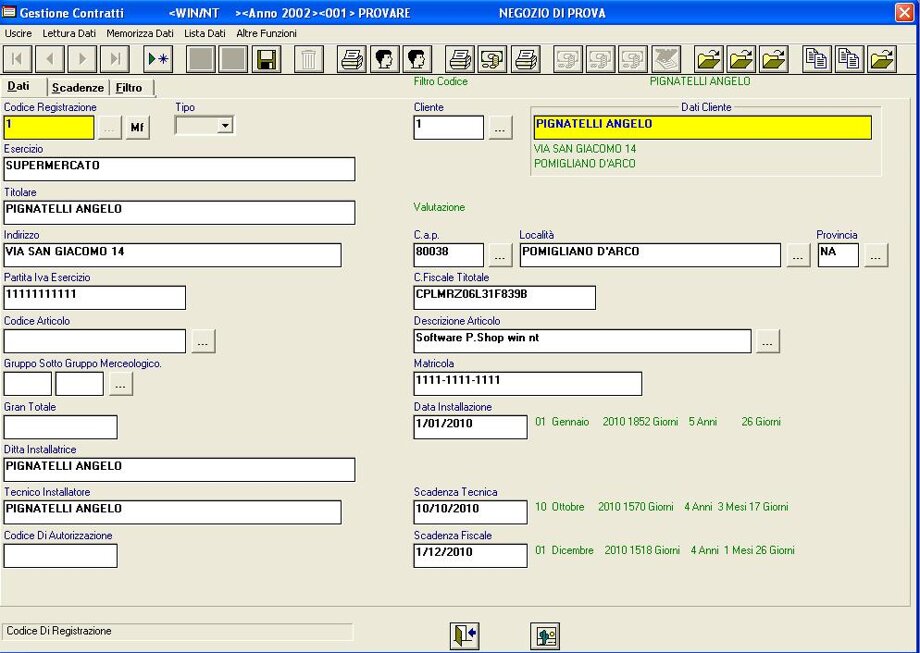Open the Altre Funzioni menu
The height and width of the screenshot is (653, 920).
coord(266,33)
